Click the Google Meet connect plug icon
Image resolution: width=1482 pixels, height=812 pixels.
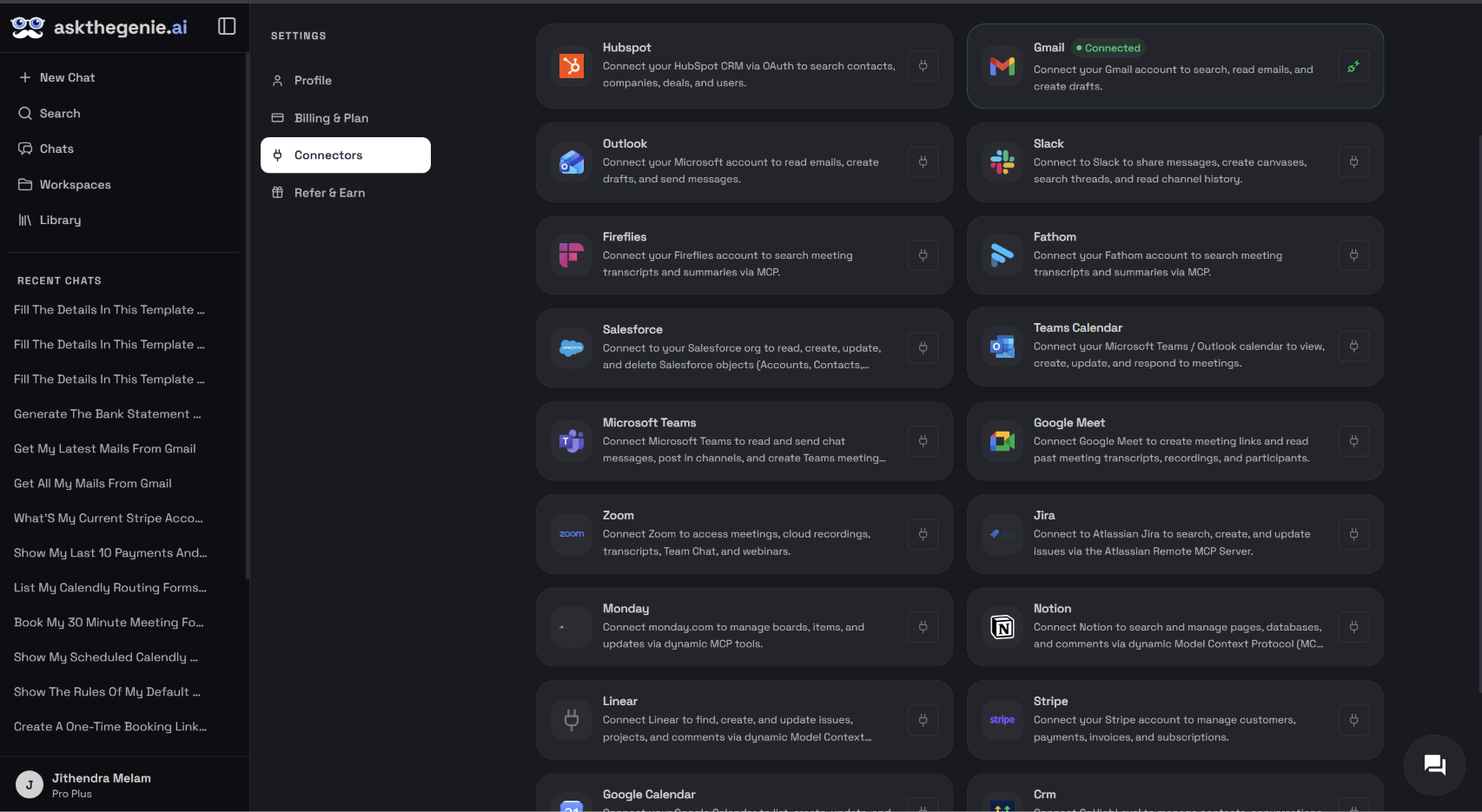coord(1353,441)
